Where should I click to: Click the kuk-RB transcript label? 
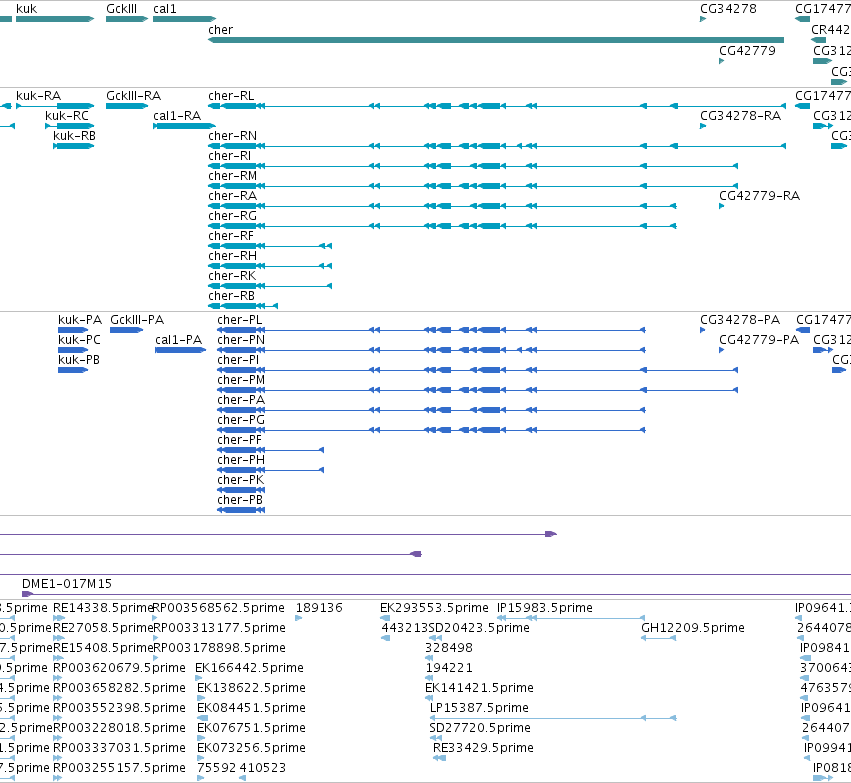click(x=74, y=136)
